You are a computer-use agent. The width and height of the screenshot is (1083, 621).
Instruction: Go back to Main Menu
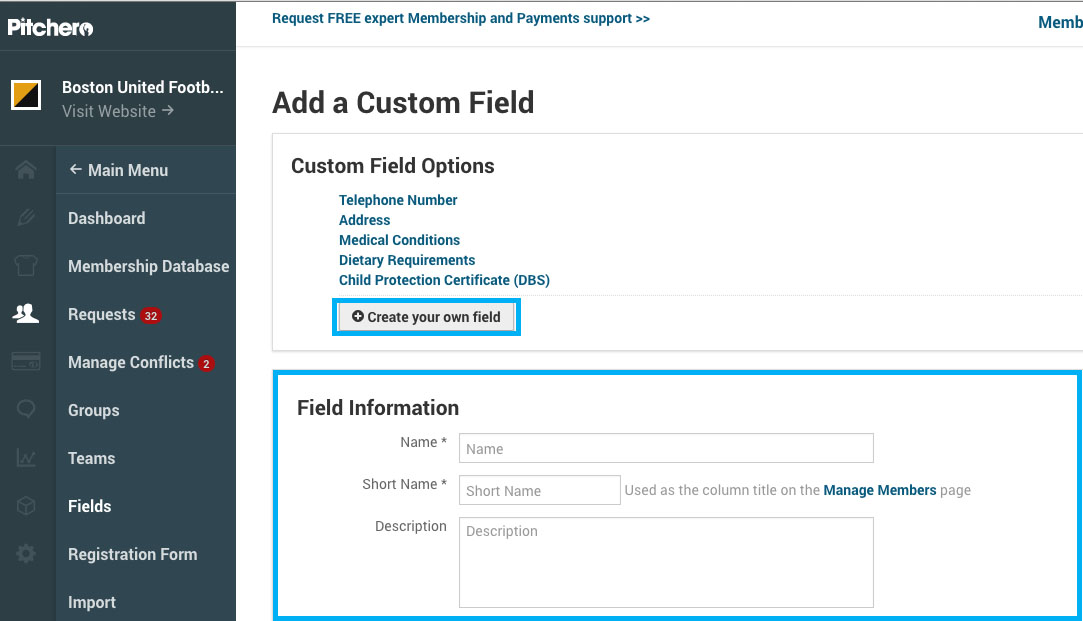pyautogui.click(x=119, y=170)
